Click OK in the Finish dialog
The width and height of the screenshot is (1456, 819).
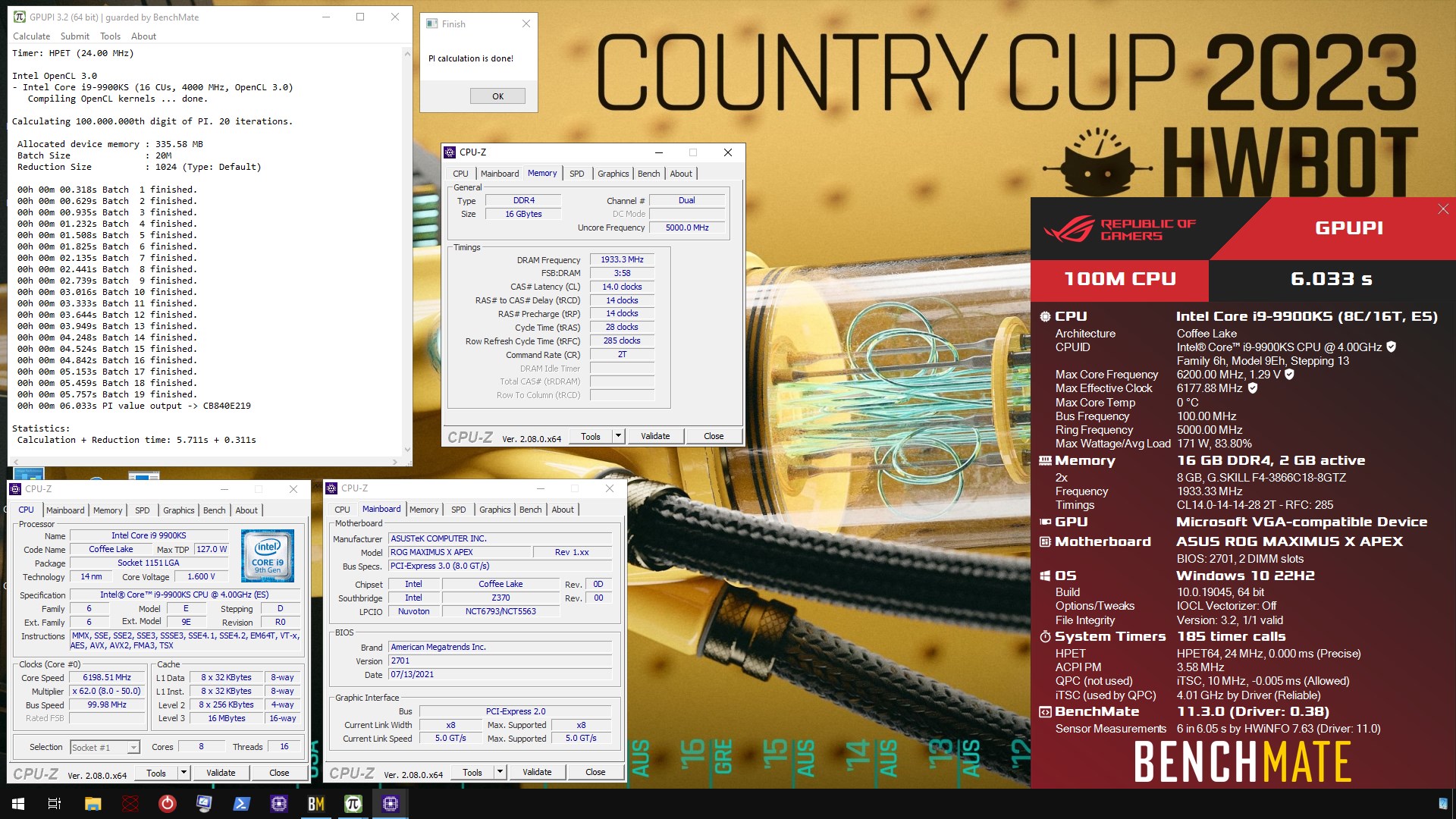click(x=497, y=96)
